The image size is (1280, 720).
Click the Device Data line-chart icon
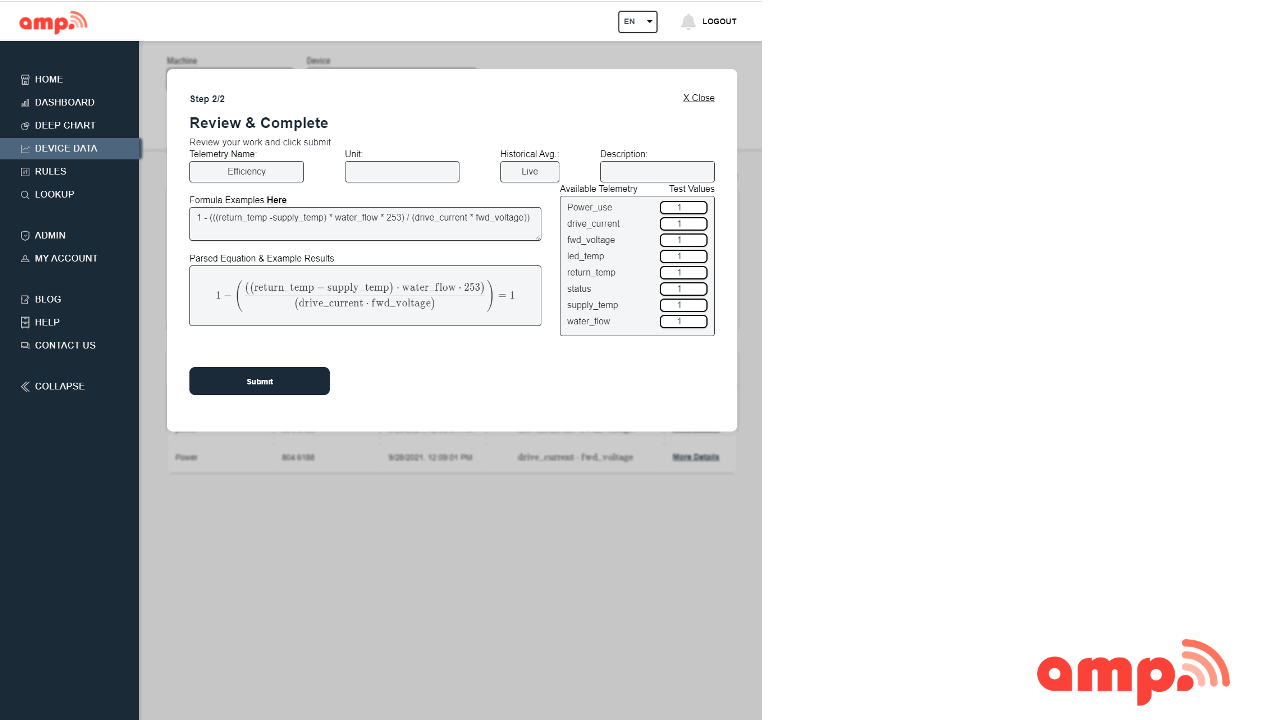pos(25,149)
